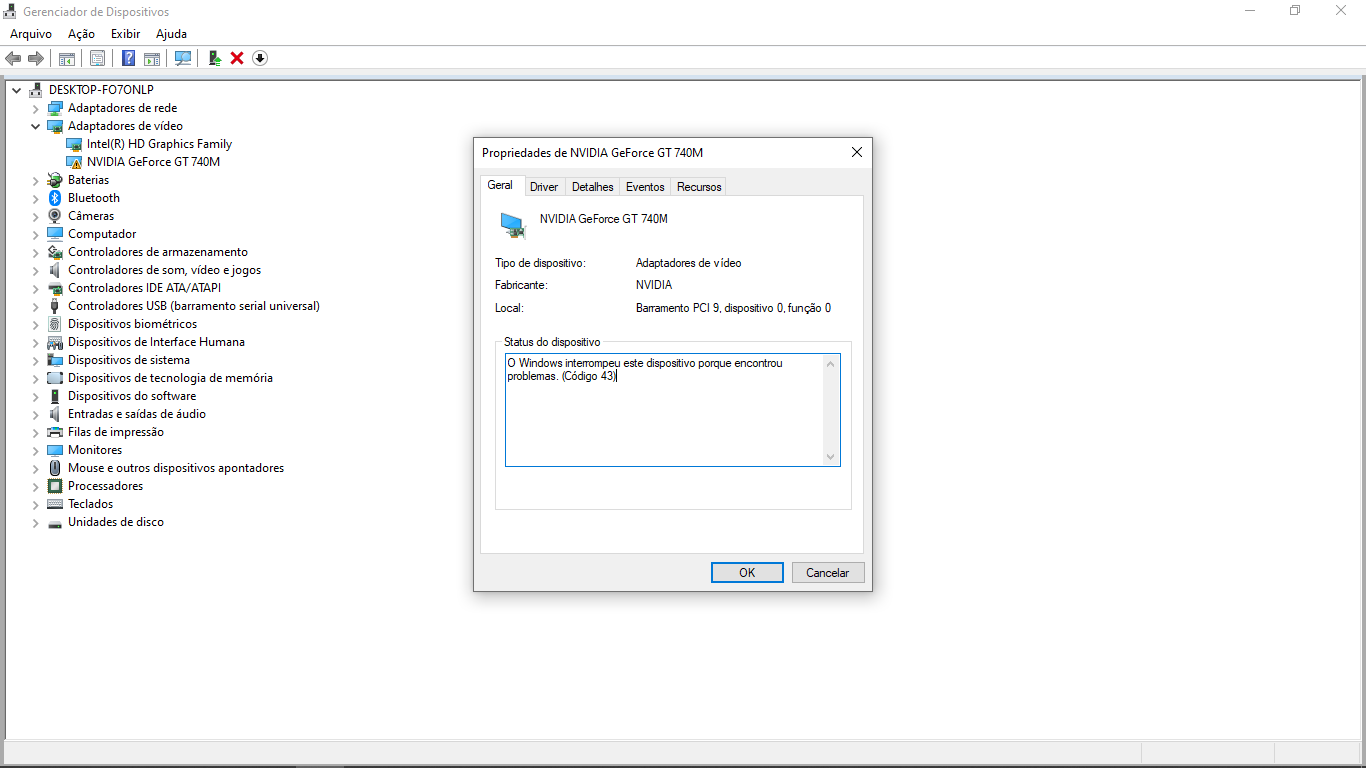This screenshot has width=1366, height=768.
Task: Click the Cancelar button
Action: point(828,573)
